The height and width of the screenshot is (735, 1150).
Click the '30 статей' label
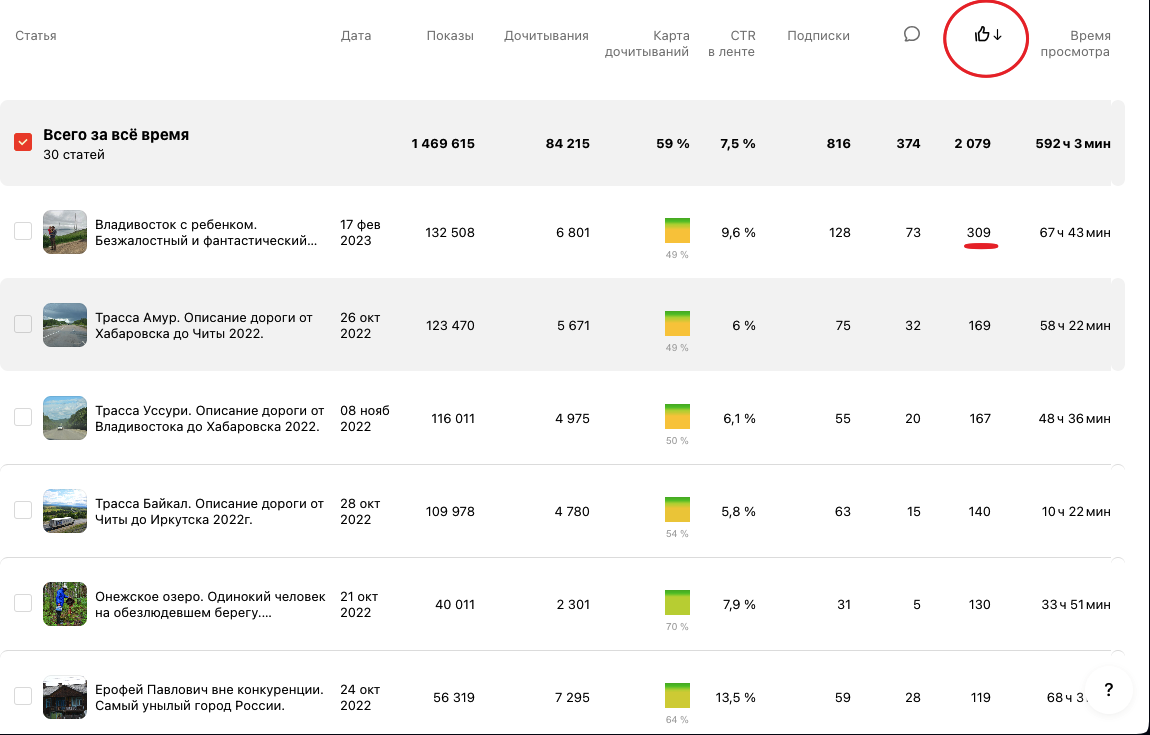(x=73, y=155)
